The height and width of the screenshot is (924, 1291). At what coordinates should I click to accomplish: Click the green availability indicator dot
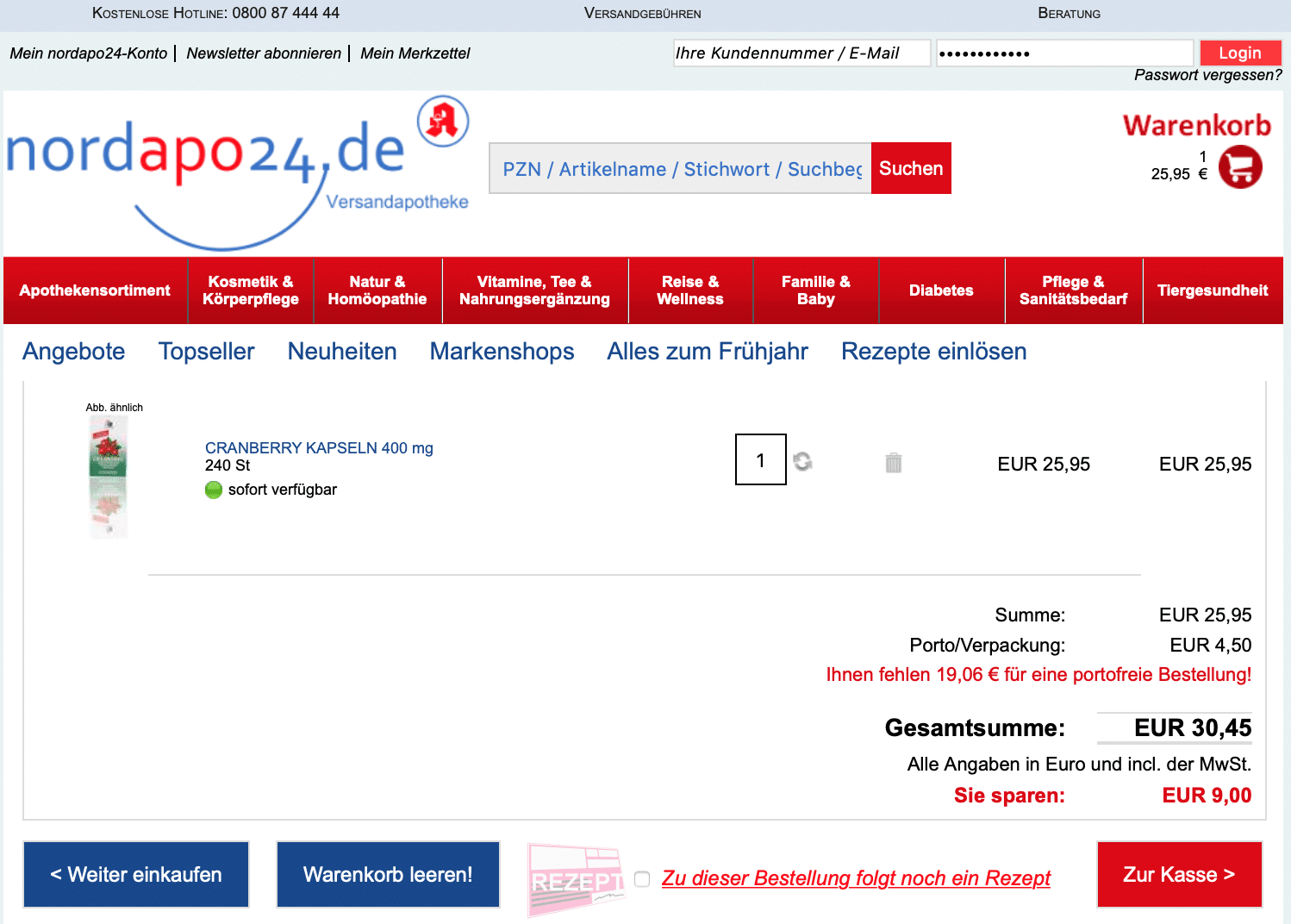click(x=214, y=490)
